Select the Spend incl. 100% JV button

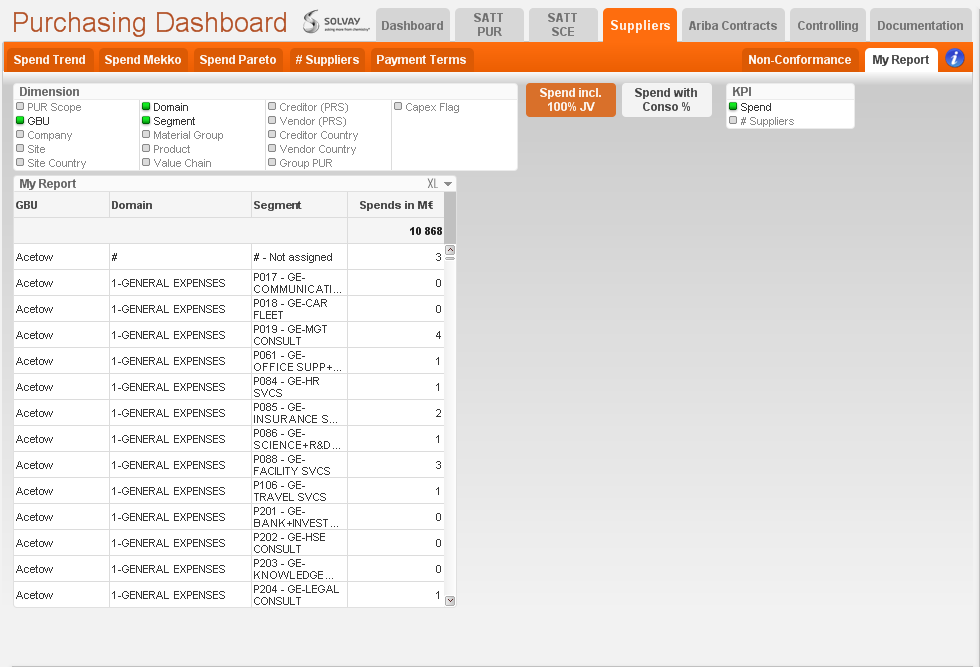click(571, 100)
